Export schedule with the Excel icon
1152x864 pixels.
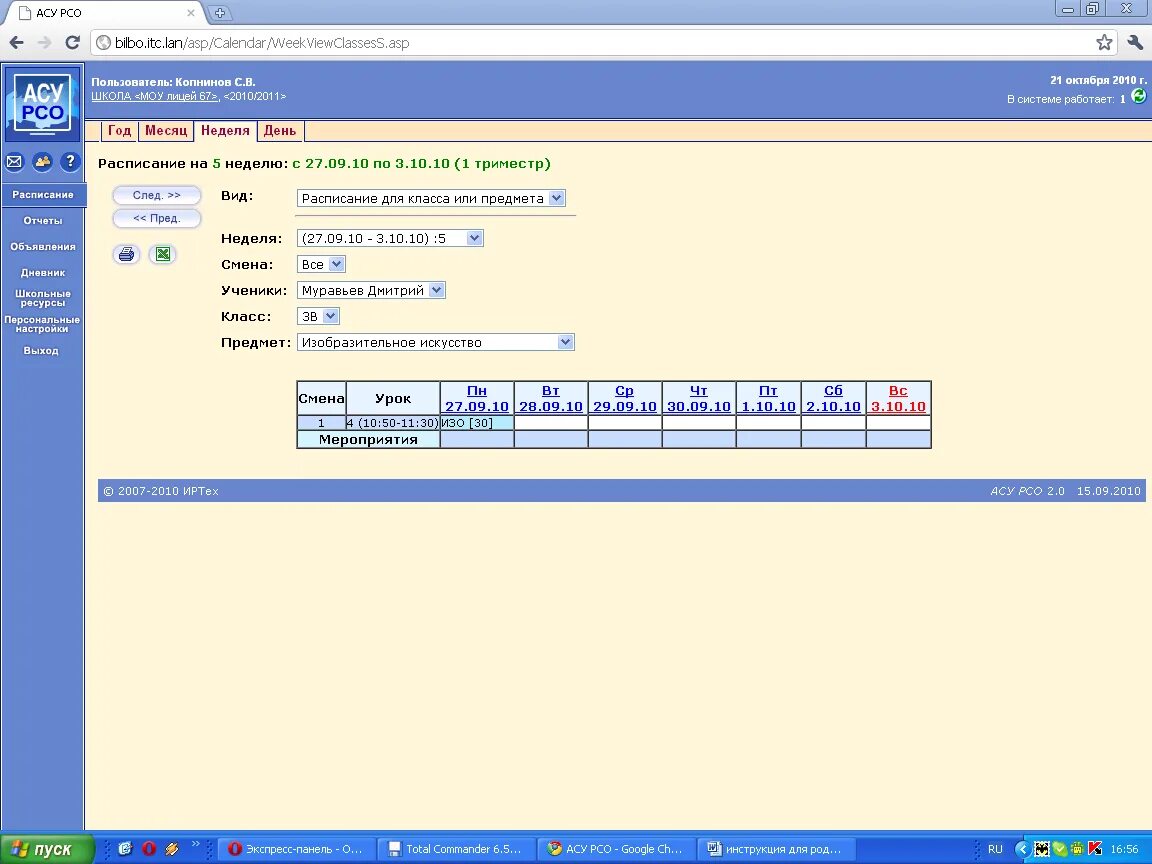point(162,254)
